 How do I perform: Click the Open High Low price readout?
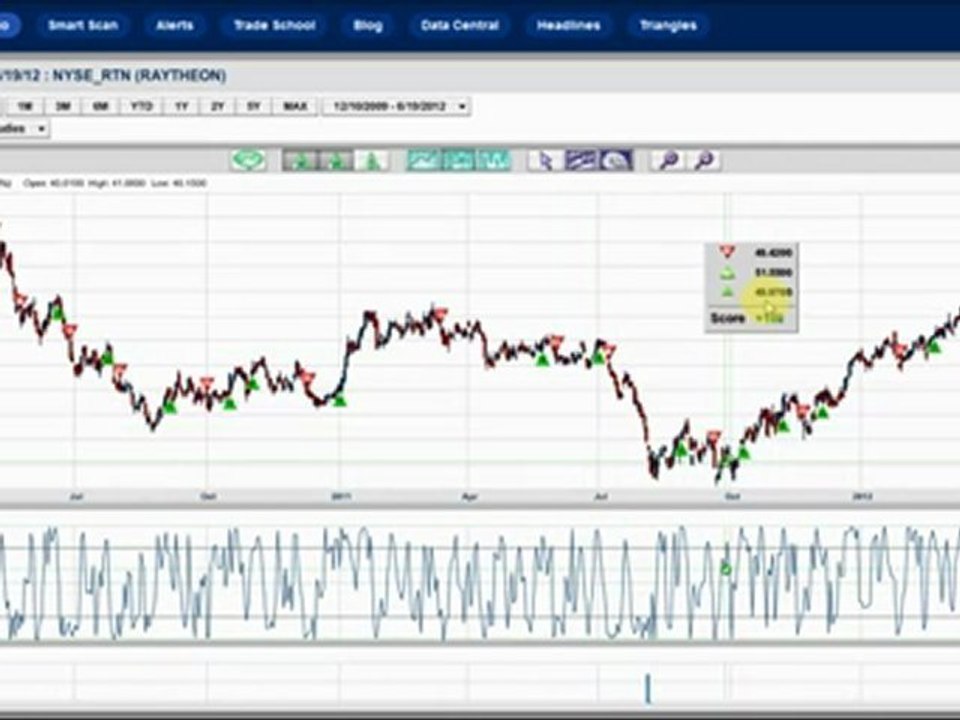tap(115, 183)
